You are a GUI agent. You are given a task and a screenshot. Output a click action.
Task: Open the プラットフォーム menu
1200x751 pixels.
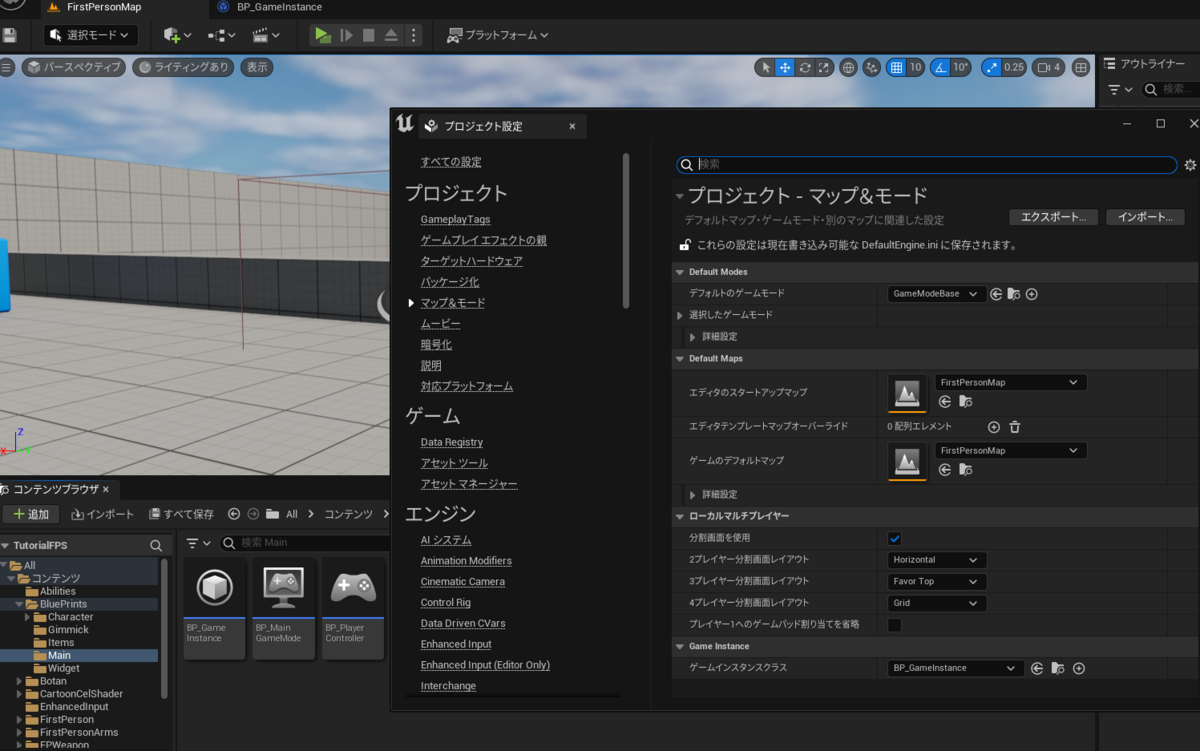tap(497, 35)
